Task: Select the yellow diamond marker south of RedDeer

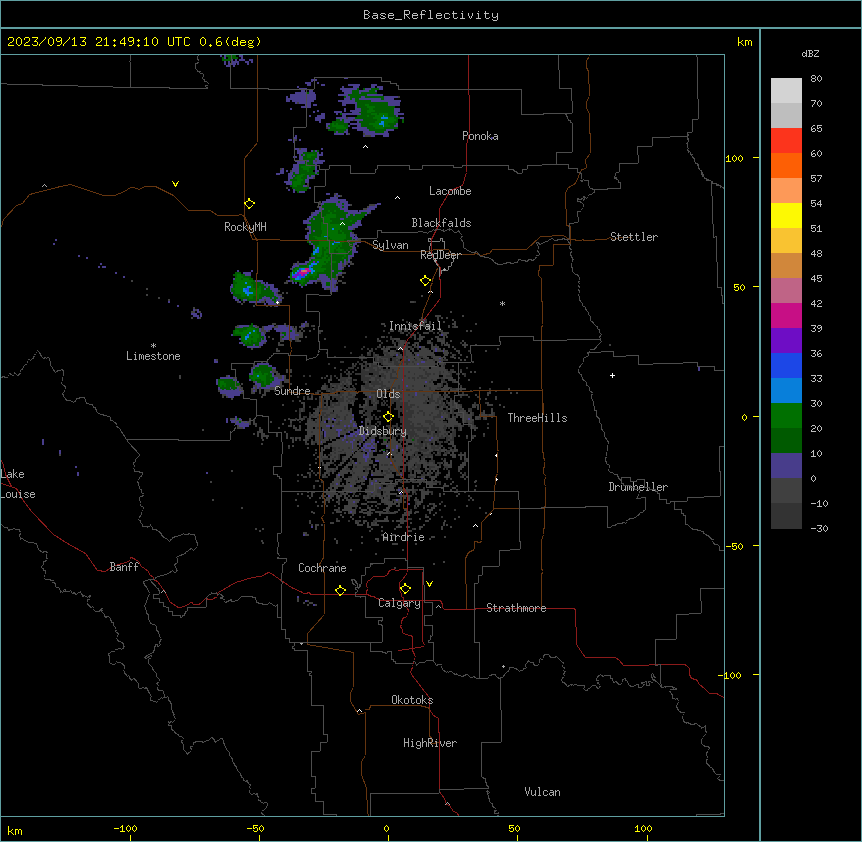Action: coord(426,281)
